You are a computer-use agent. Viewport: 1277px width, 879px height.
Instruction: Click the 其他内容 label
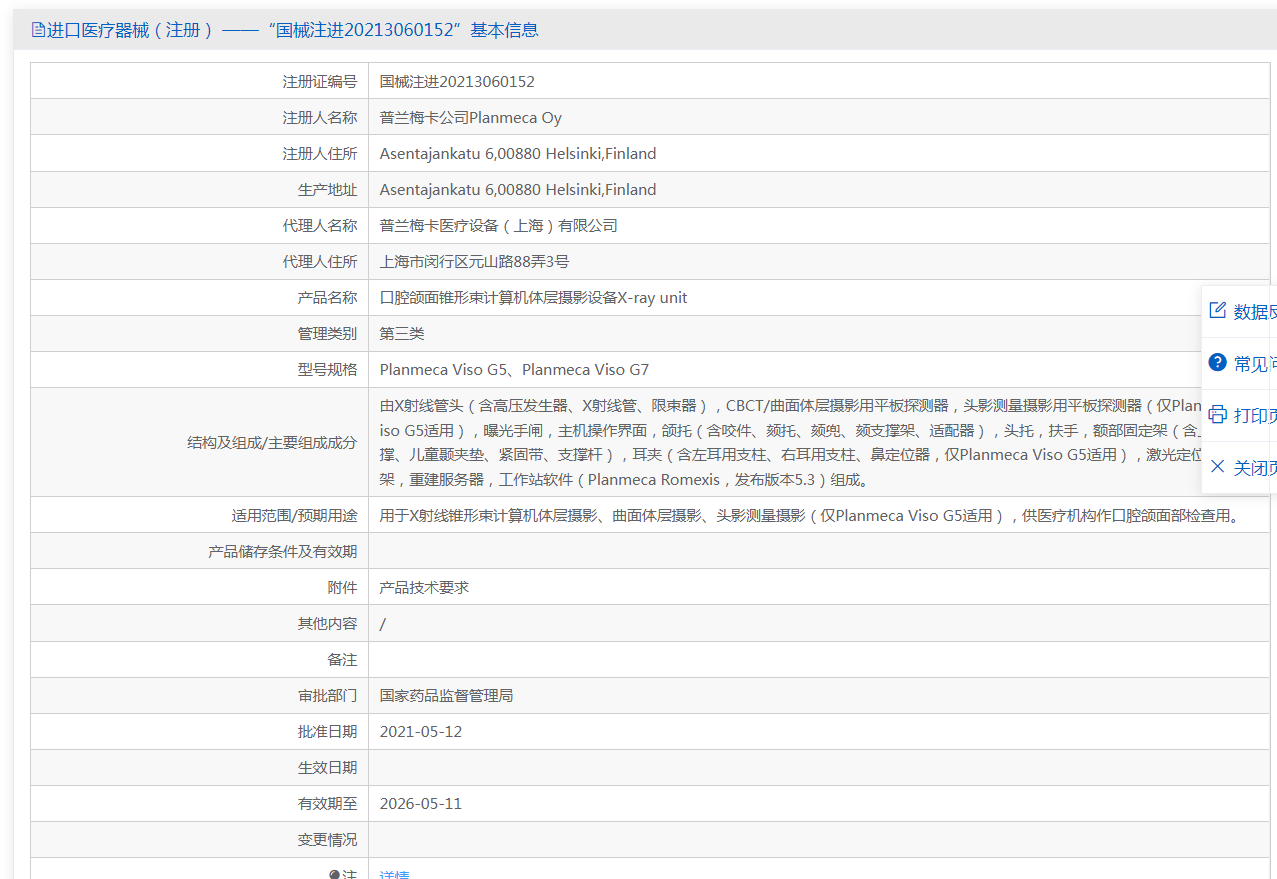(327, 623)
